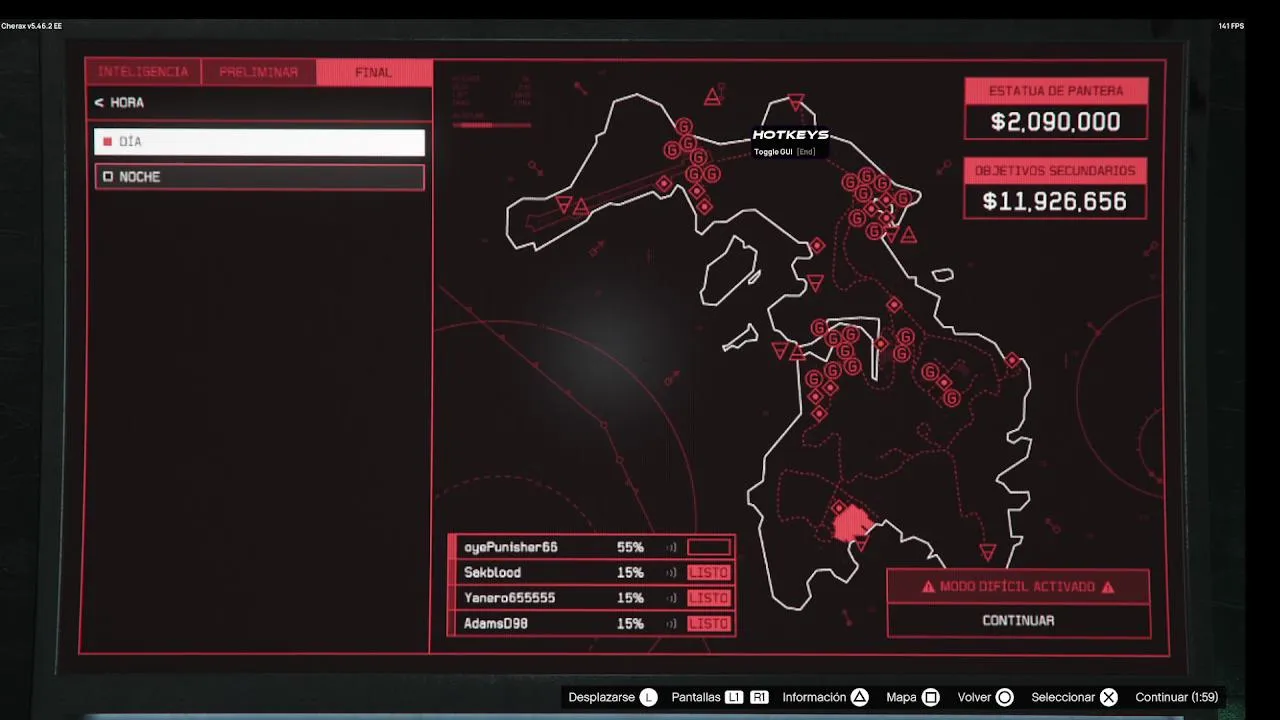Choose the DÍA time option
The width and height of the screenshot is (1280, 720).
click(x=259, y=142)
